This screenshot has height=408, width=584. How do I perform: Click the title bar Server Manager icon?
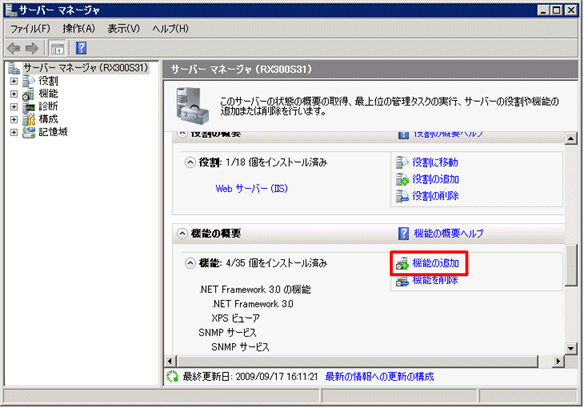point(11,10)
